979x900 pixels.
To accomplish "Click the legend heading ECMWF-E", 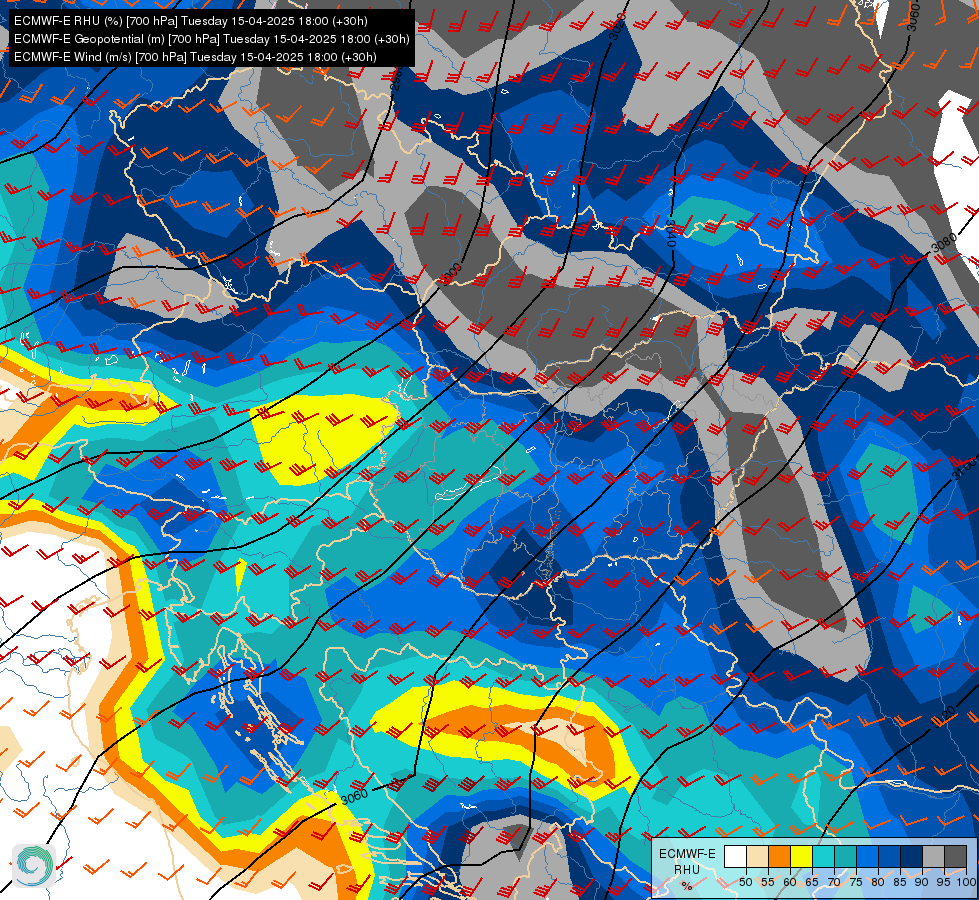I will click(687, 853).
